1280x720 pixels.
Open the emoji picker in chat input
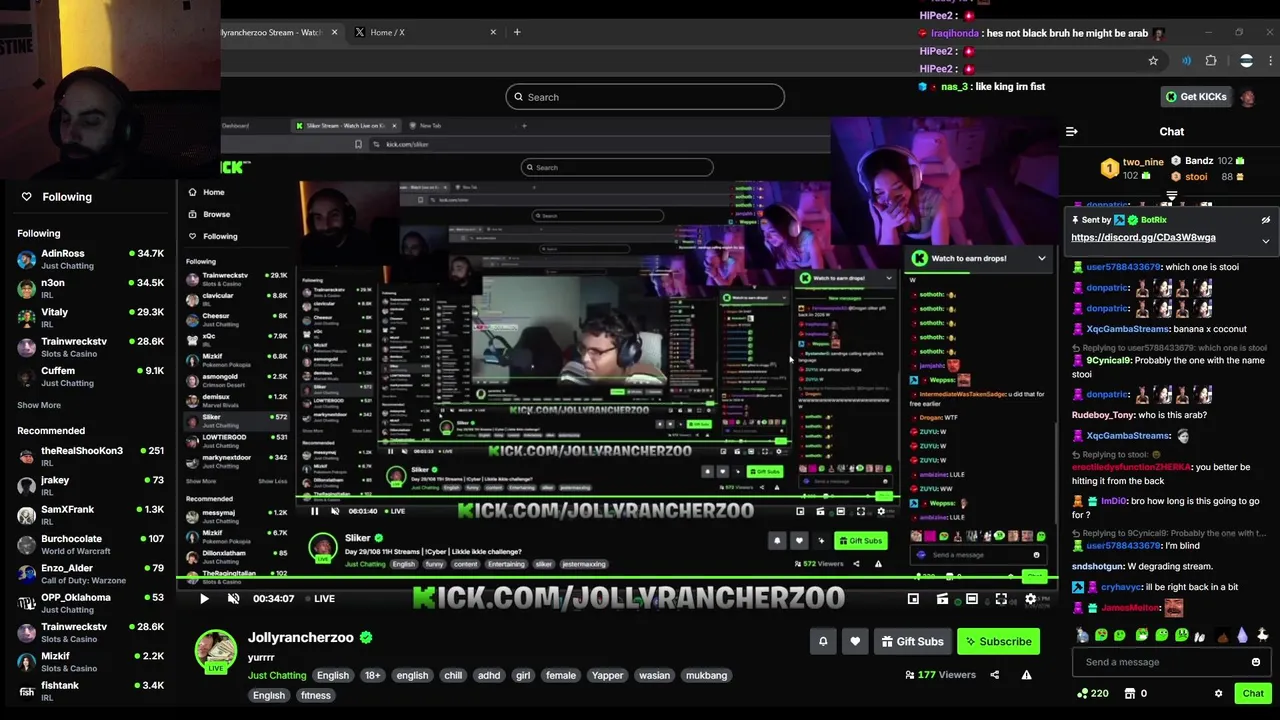1256,662
